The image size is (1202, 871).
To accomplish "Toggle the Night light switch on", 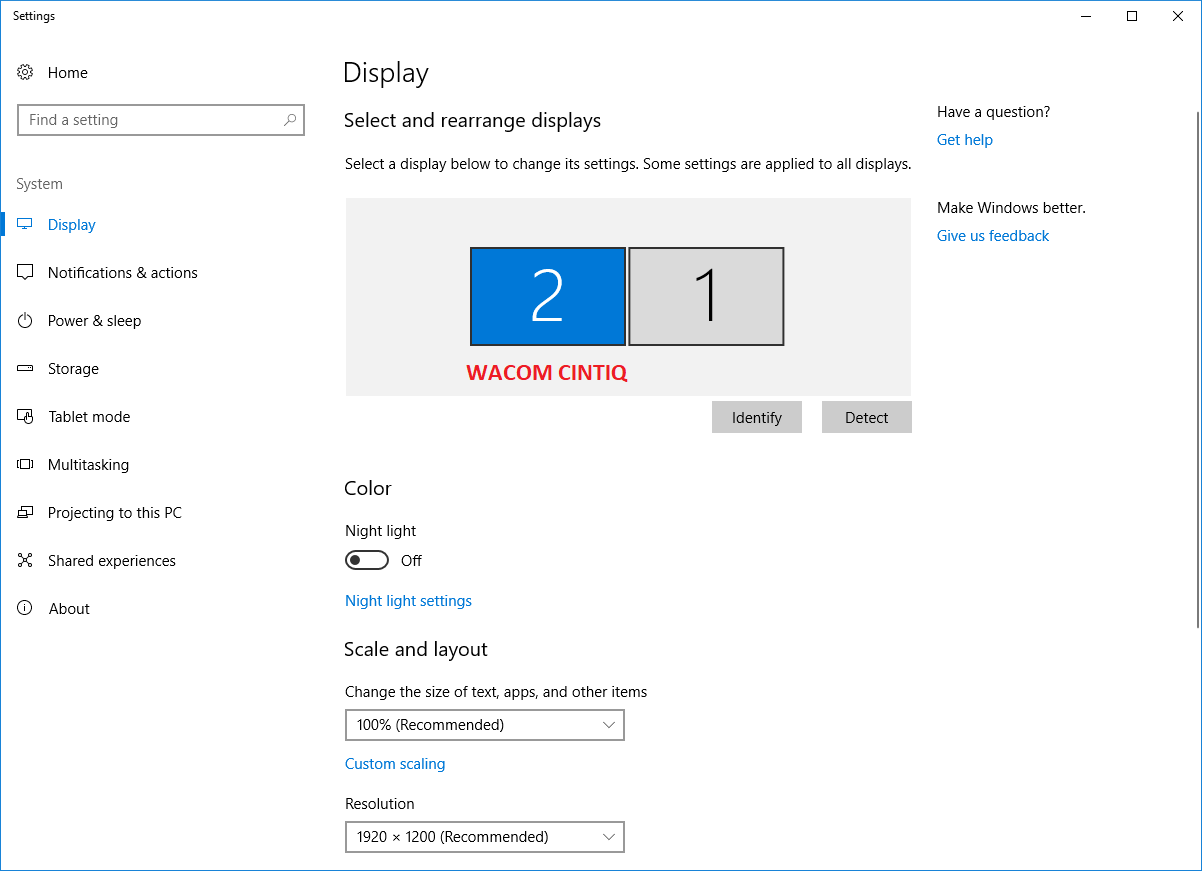I will click(367, 560).
